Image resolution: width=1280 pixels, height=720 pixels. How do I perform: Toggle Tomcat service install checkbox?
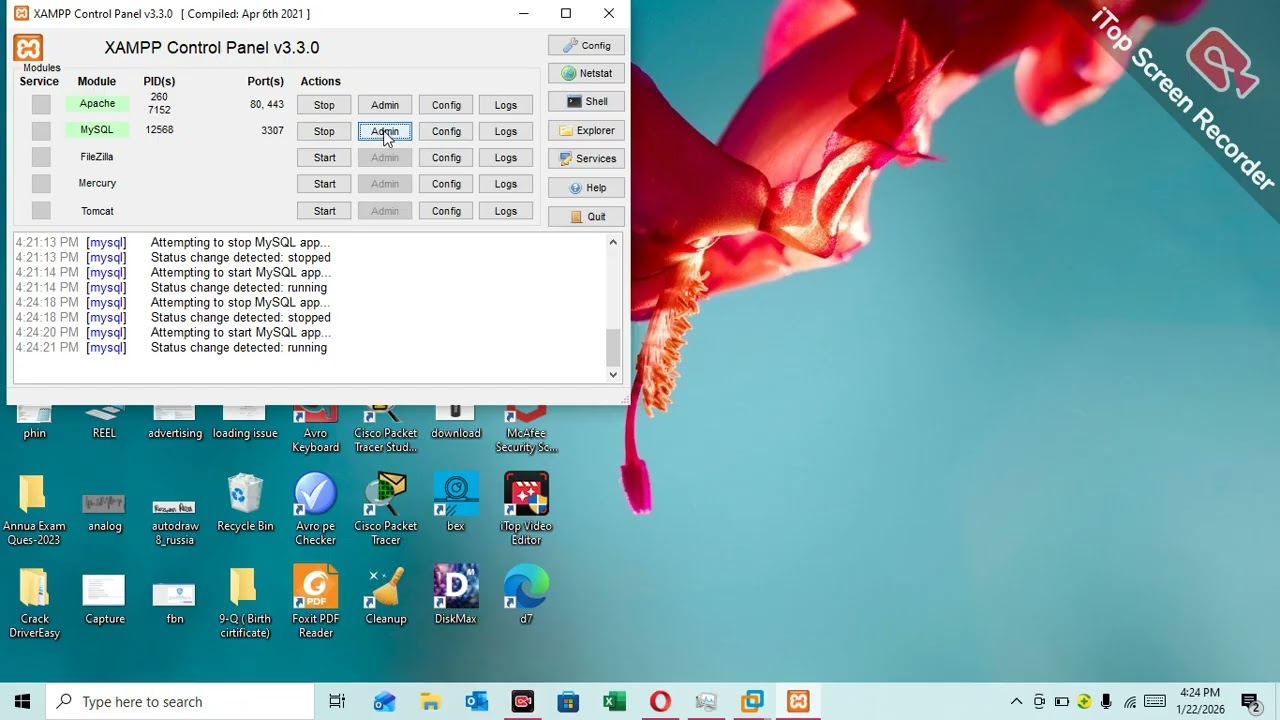(x=41, y=210)
